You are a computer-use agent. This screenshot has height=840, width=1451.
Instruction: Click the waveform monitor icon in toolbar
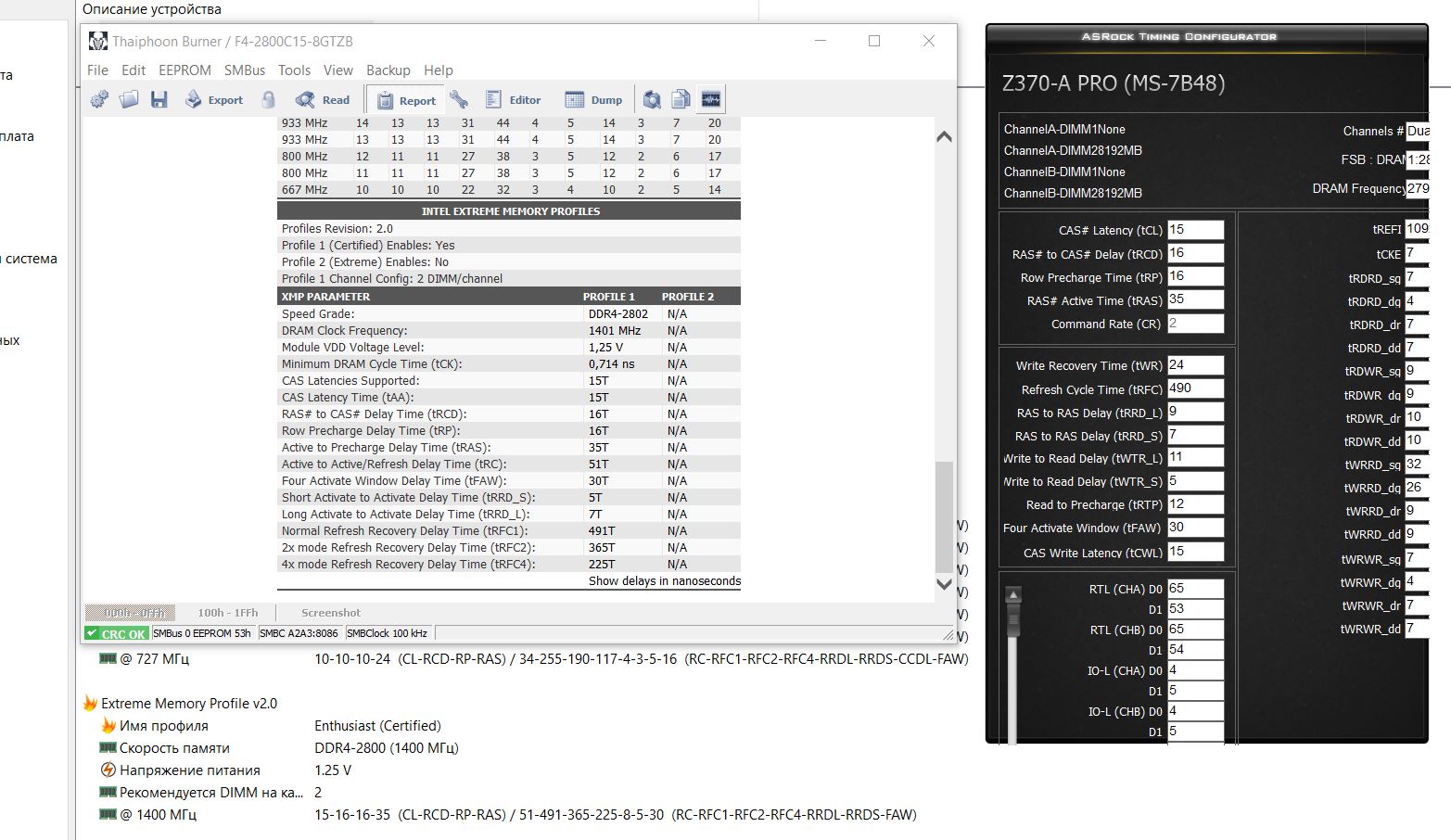(711, 99)
